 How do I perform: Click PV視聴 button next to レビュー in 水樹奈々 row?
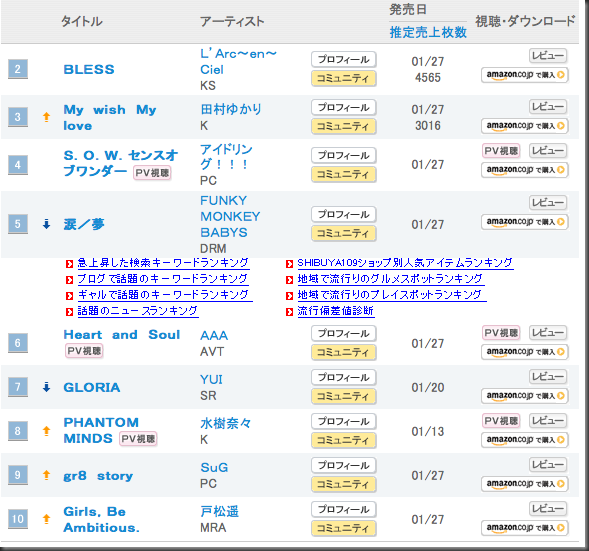(501, 421)
